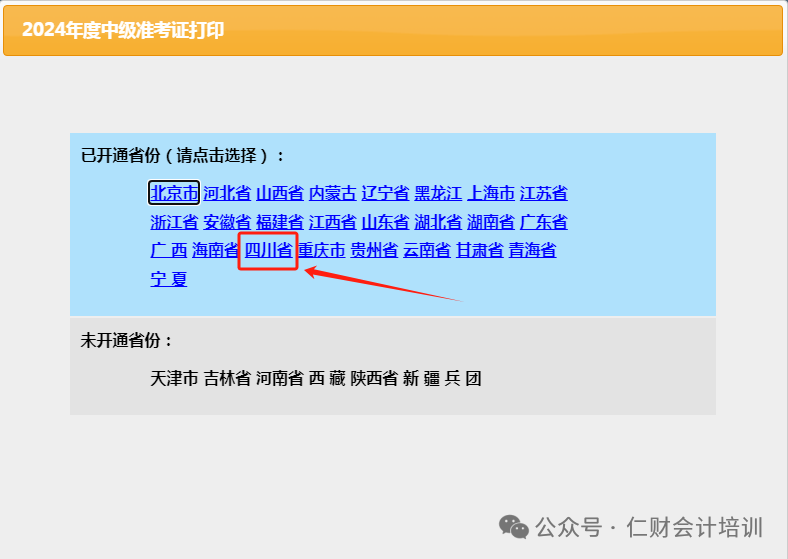Choose the 福建省 link
788x559 pixels.
tap(280, 222)
